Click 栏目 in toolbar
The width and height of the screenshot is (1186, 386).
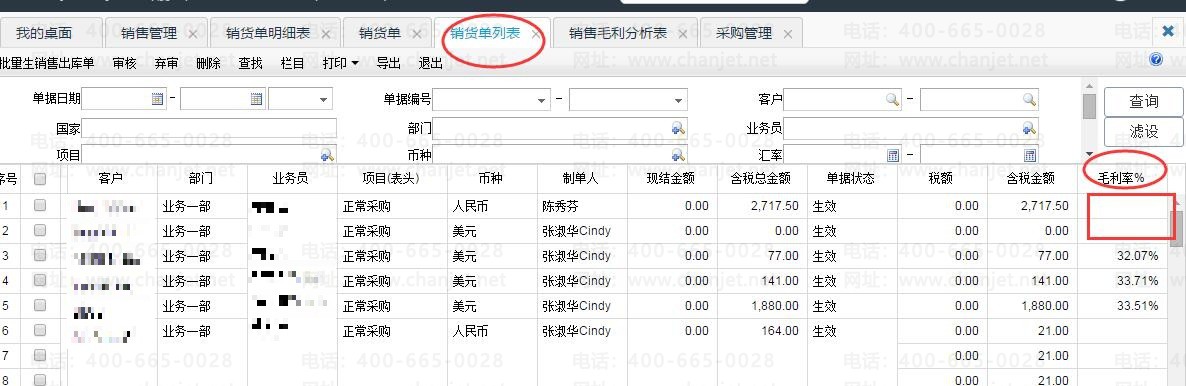click(292, 64)
